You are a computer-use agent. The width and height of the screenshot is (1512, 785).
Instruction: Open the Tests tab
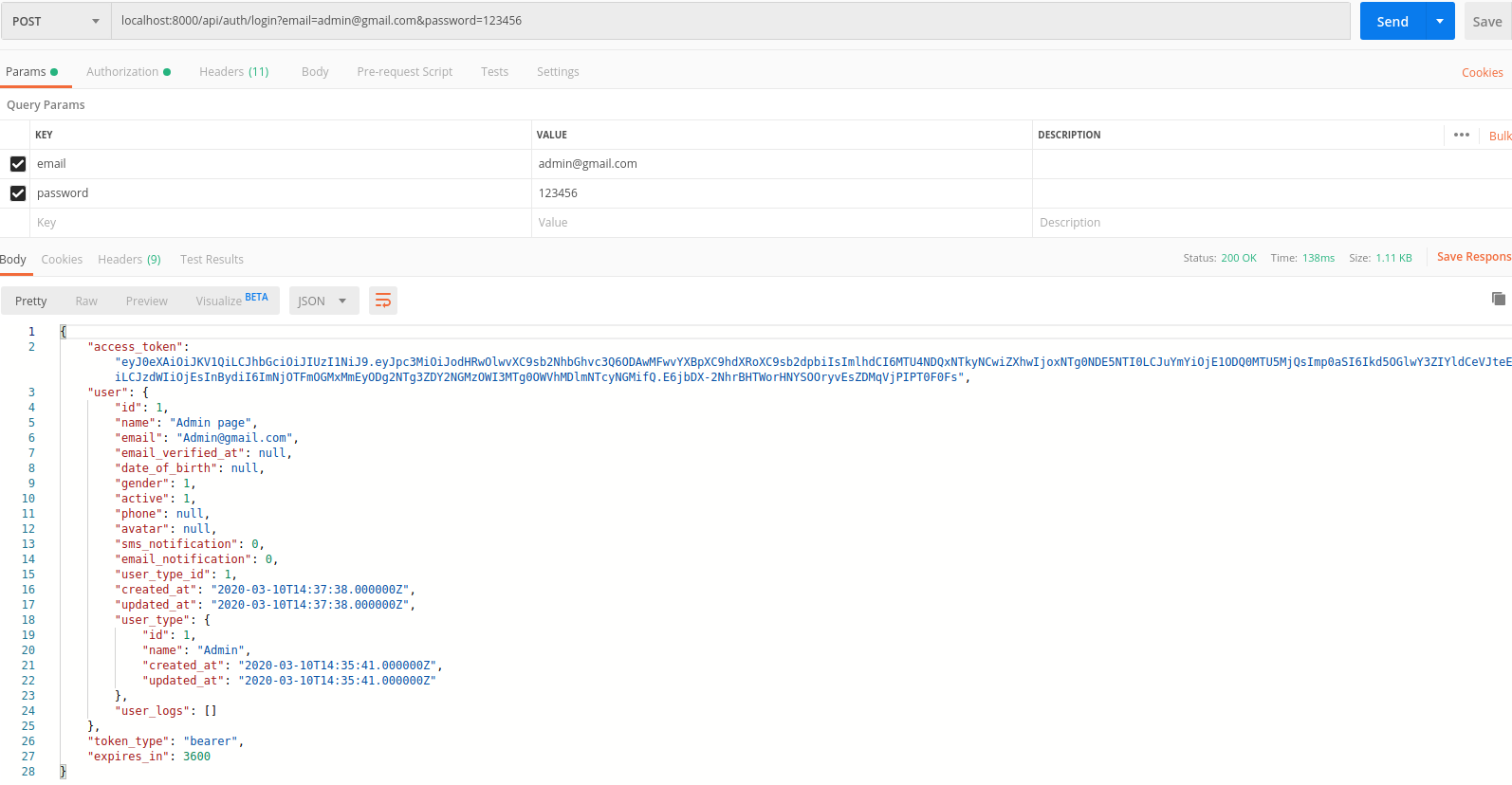(x=494, y=72)
